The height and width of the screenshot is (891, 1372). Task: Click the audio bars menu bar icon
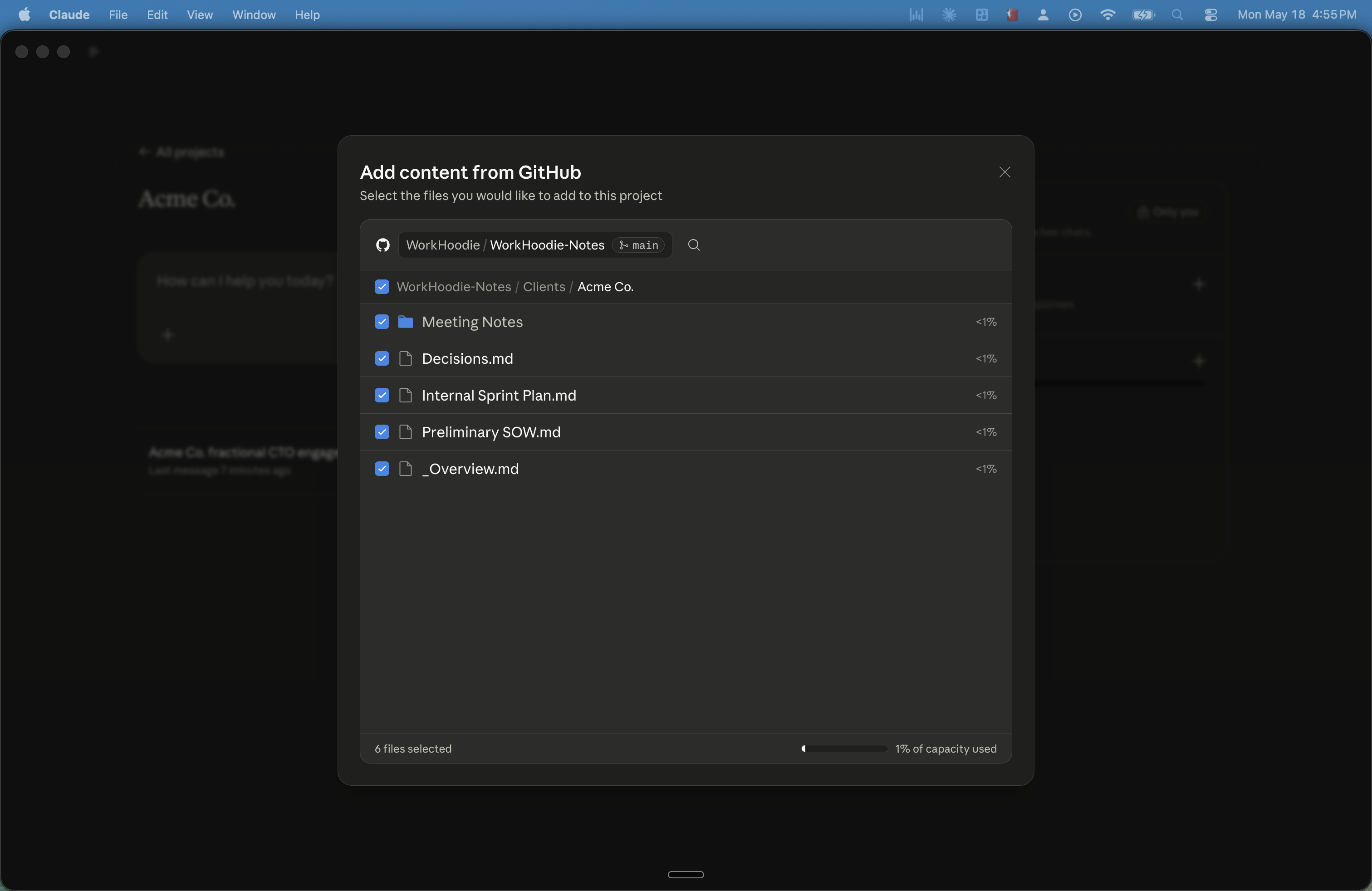[x=916, y=15]
